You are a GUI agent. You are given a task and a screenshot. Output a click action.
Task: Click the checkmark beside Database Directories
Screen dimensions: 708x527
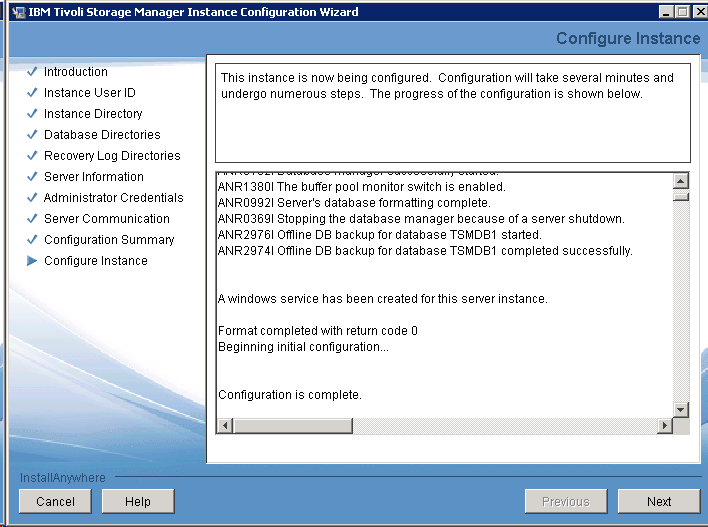pos(32,135)
